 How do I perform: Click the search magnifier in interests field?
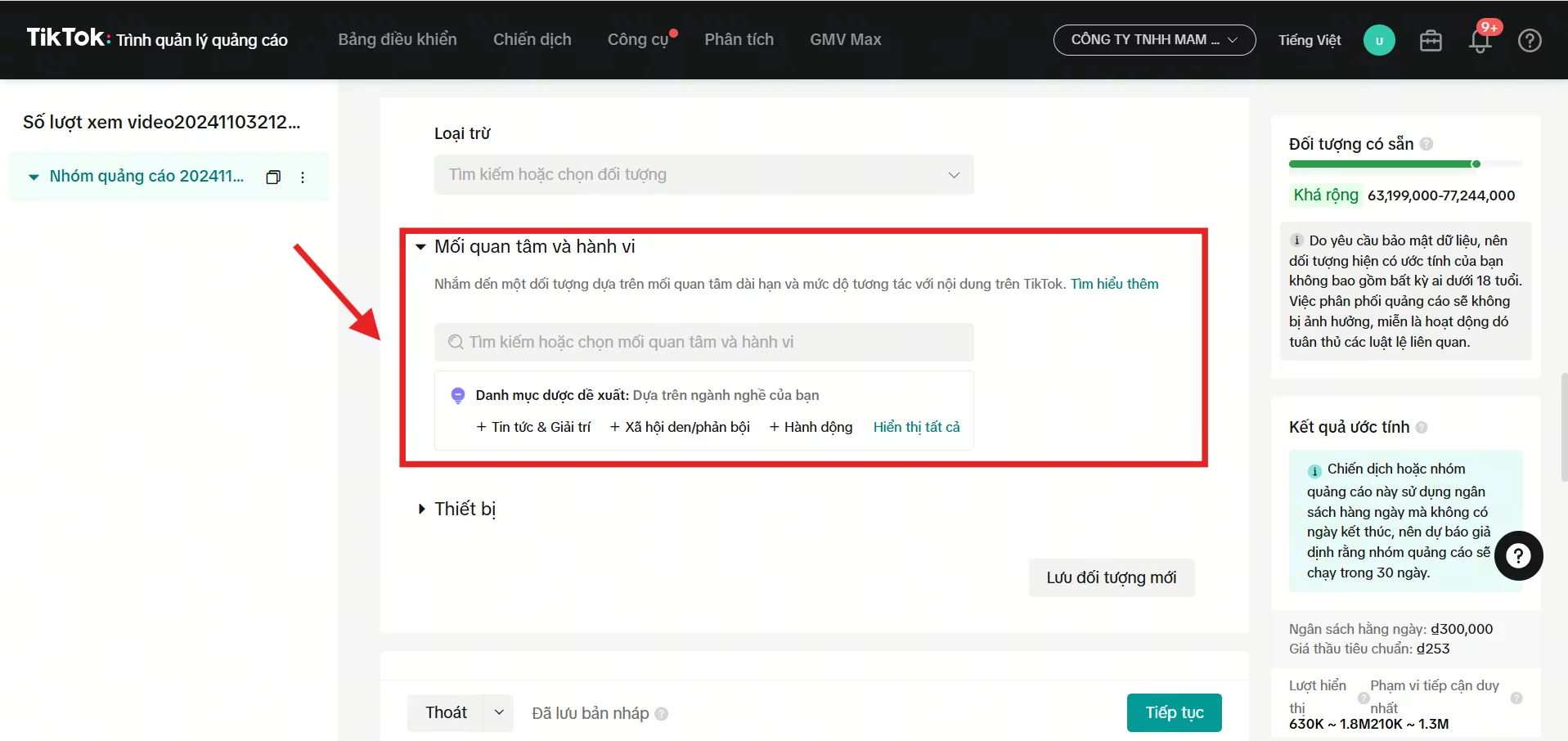[456, 342]
